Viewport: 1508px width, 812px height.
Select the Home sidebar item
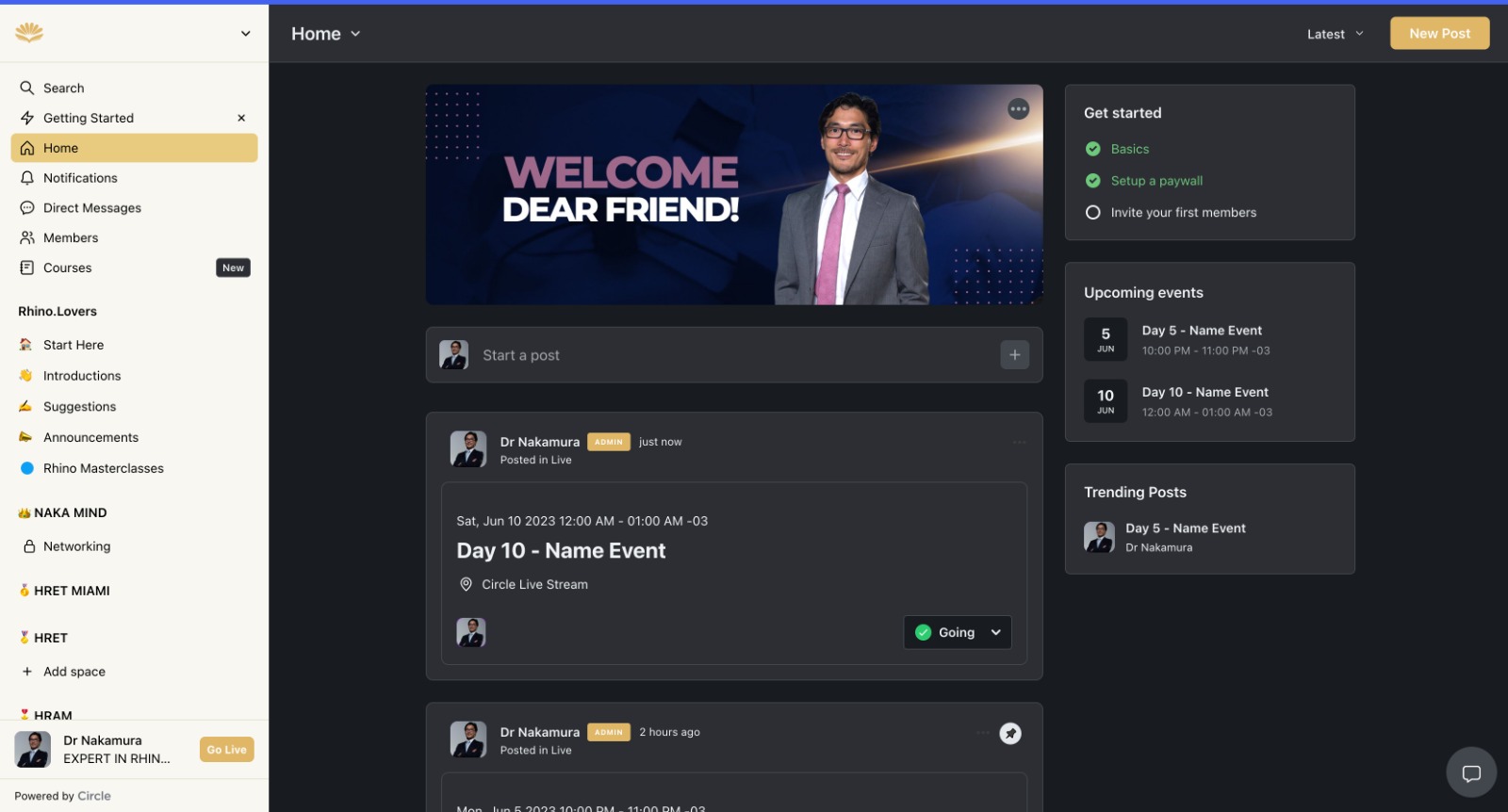pyautogui.click(x=134, y=148)
